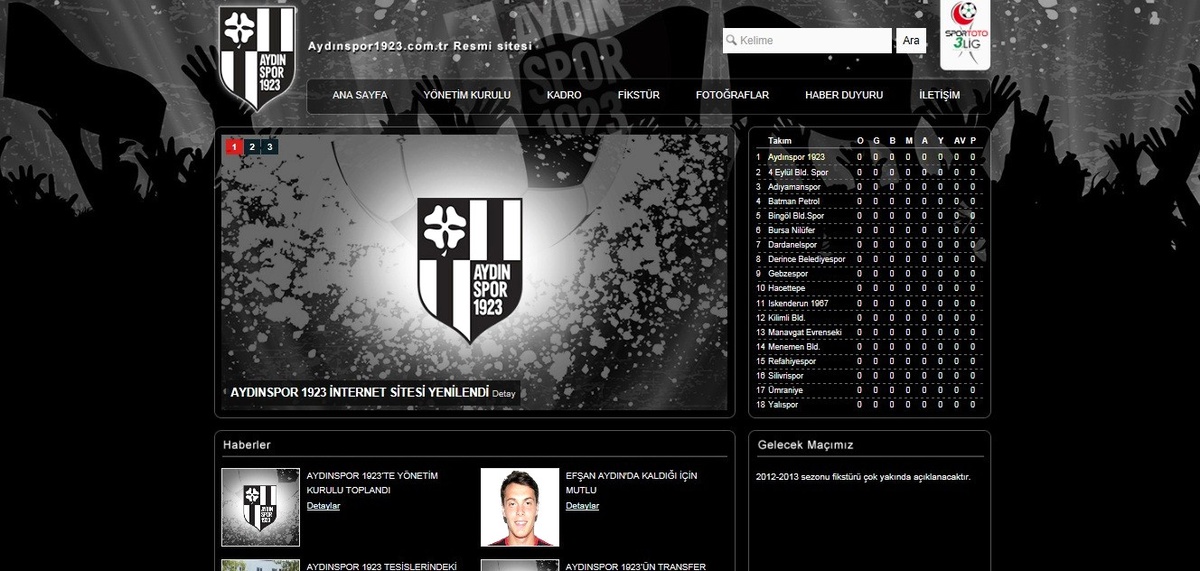This screenshot has height=571, width=1200.
Task: Click 4 Eylül Bld. Spor in standings
Action: [868, 172]
